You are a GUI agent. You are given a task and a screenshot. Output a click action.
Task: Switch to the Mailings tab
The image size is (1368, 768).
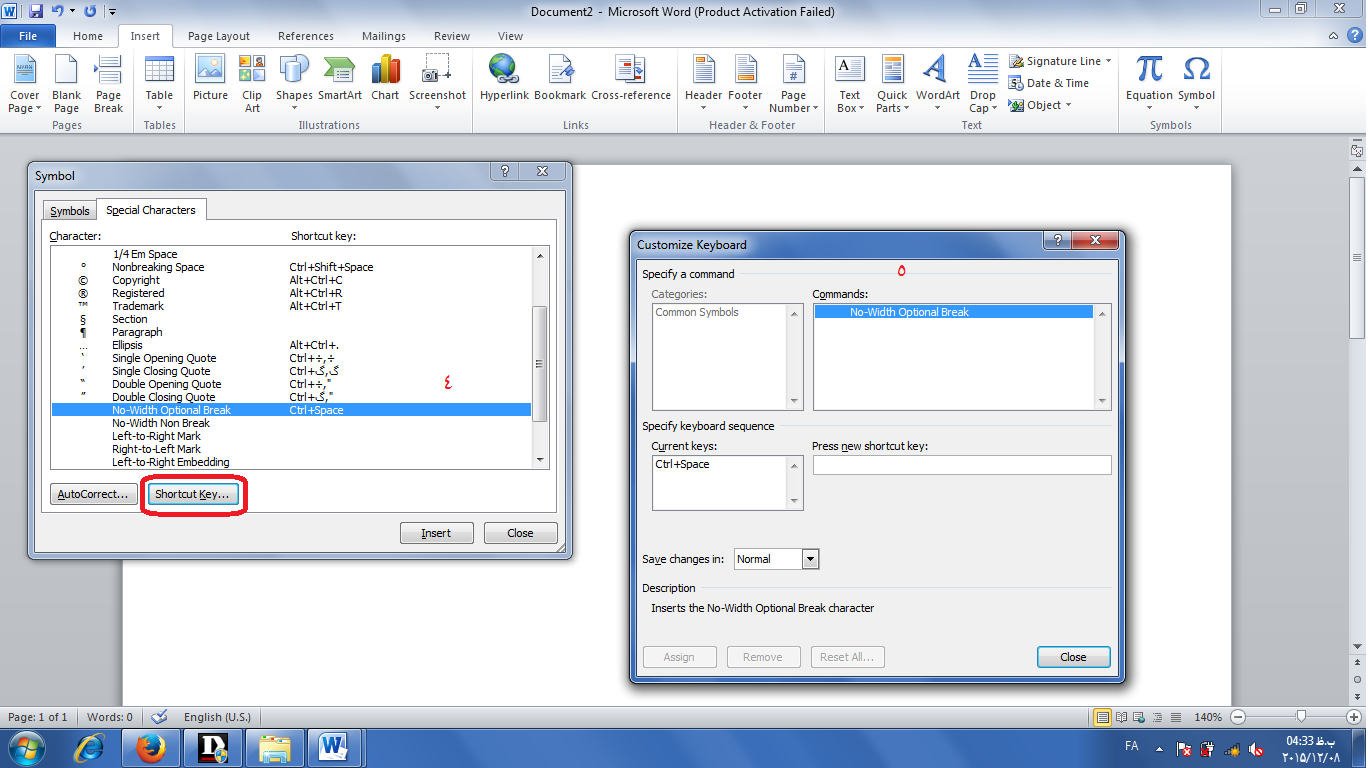click(385, 36)
